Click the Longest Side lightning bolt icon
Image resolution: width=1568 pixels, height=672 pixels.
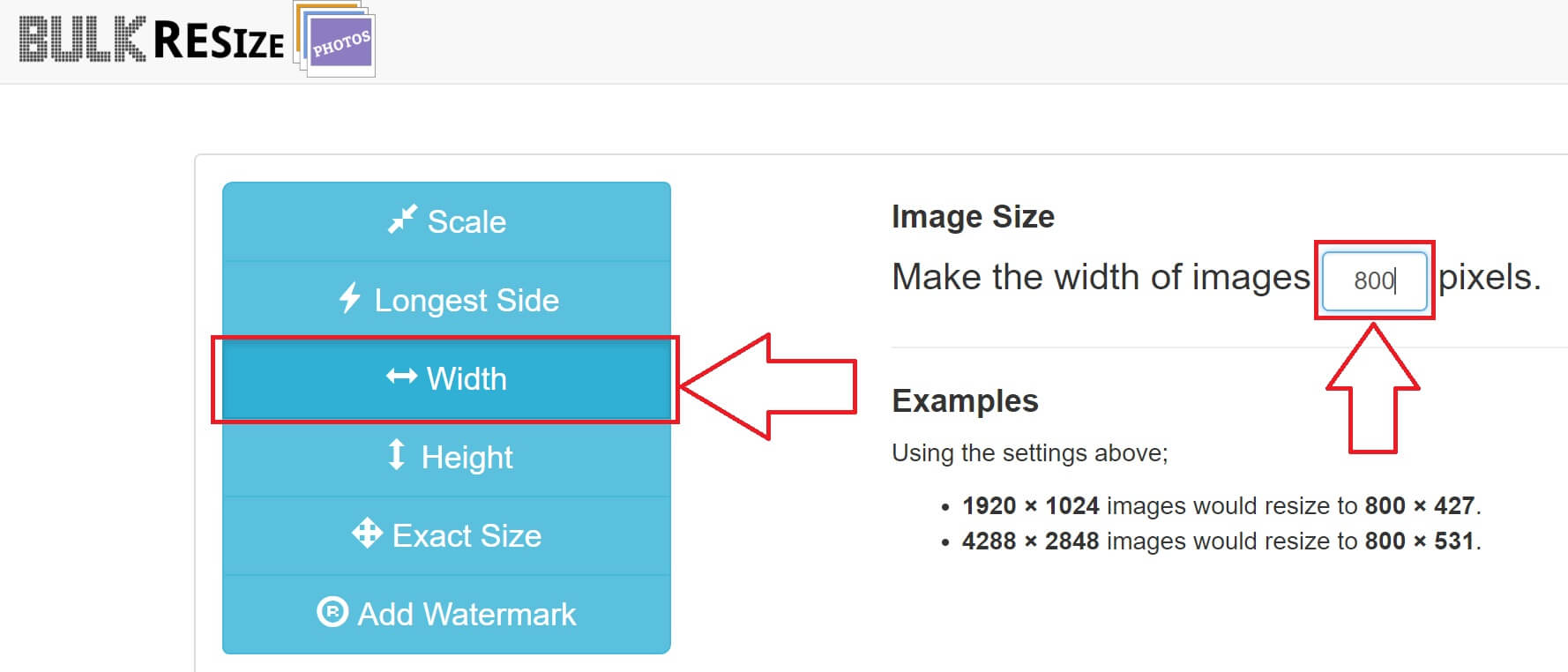[x=350, y=298]
